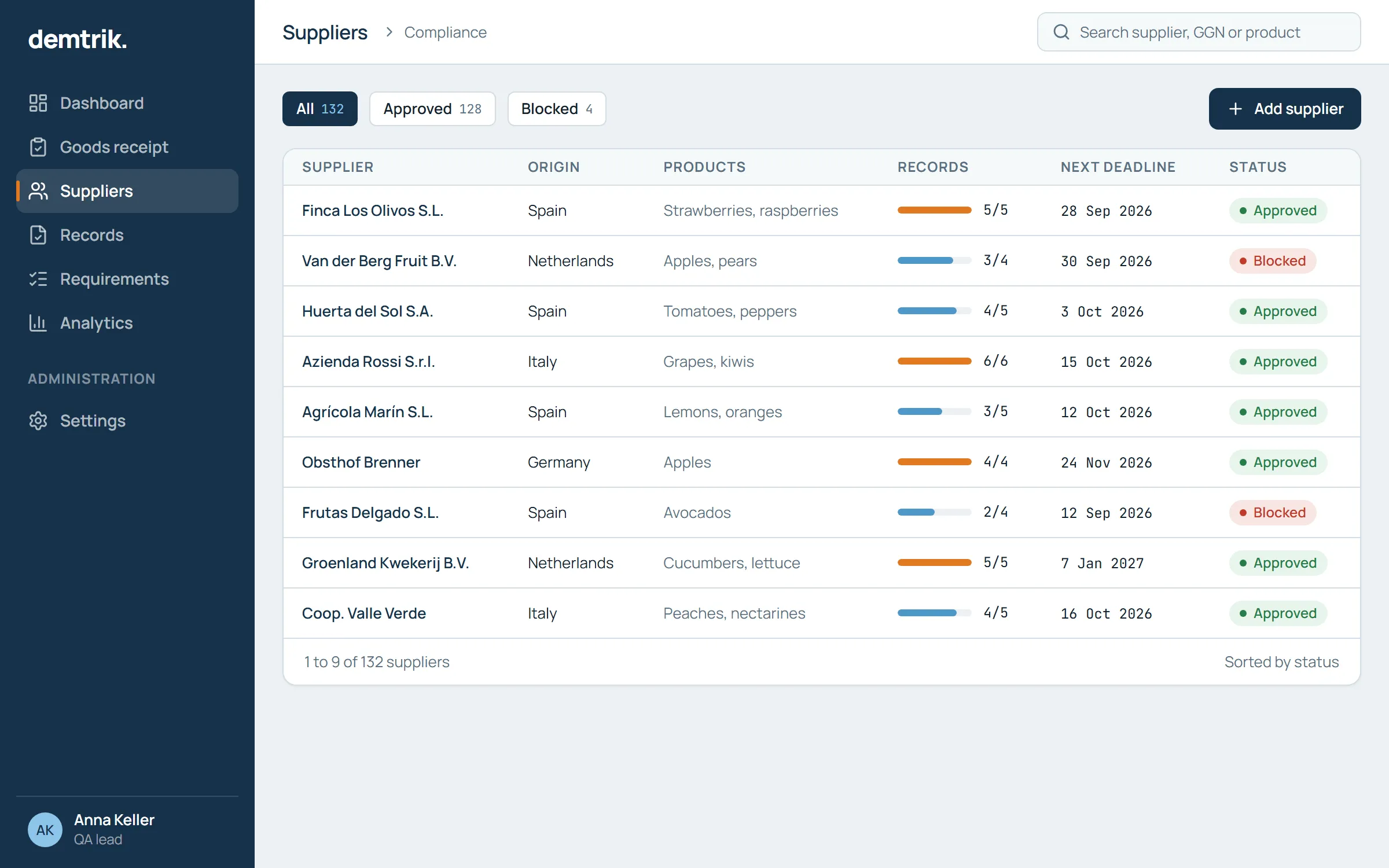The width and height of the screenshot is (1389, 868).
Task: Select the All 132 filter tab
Action: [320, 109]
